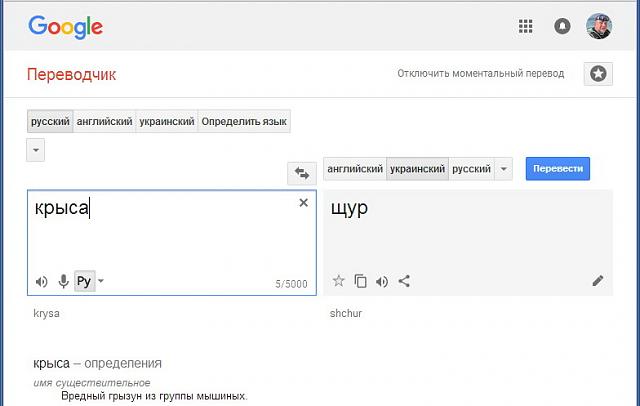640x406 pixels.
Task: Toggle the Ру input tools keyboard
Action: click(x=84, y=281)
